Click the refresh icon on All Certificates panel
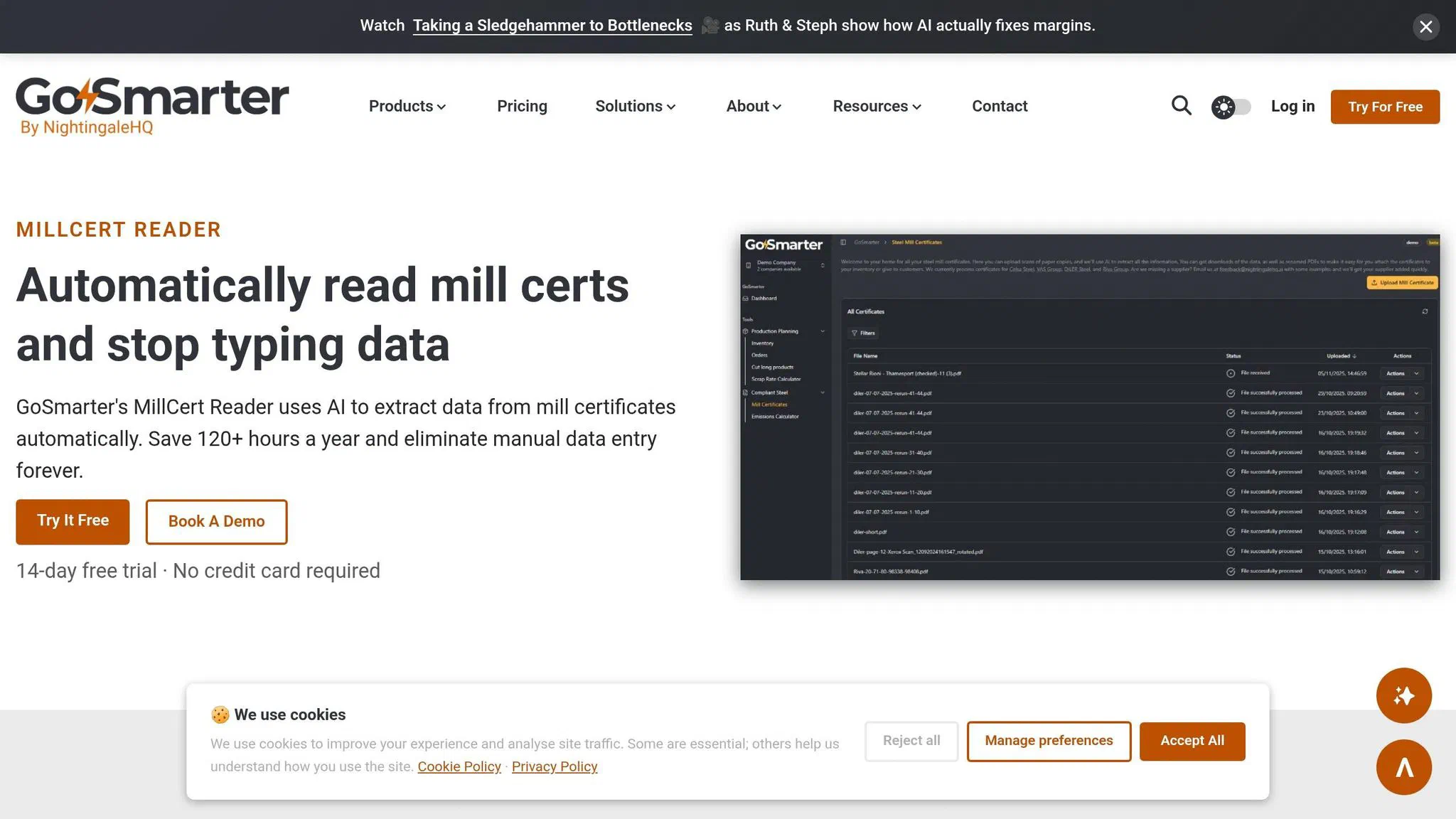1456x819 pixels. [x=1425, y=311]
